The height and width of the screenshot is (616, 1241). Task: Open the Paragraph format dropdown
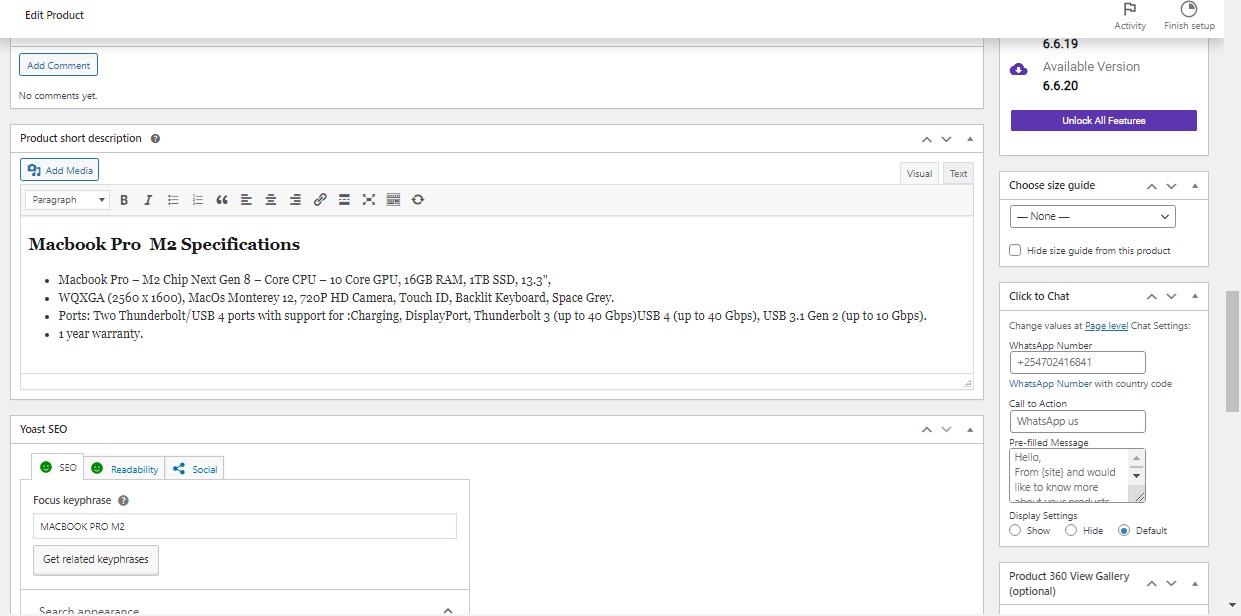click(x=68, y=200)
